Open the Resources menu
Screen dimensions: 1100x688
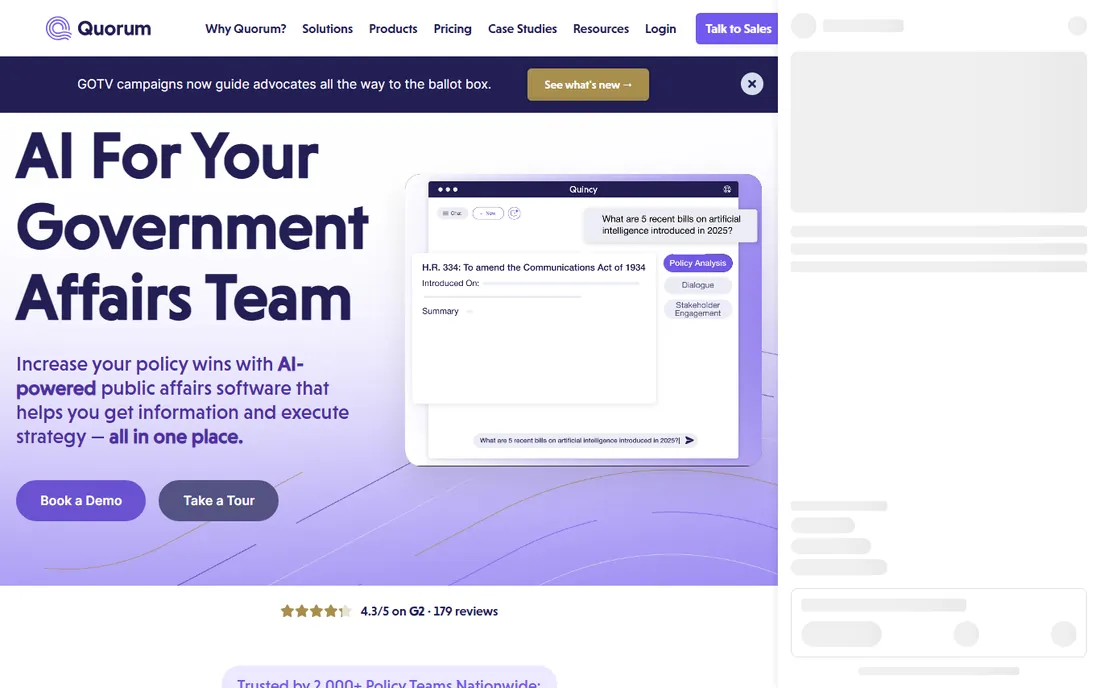click(601, 29)
